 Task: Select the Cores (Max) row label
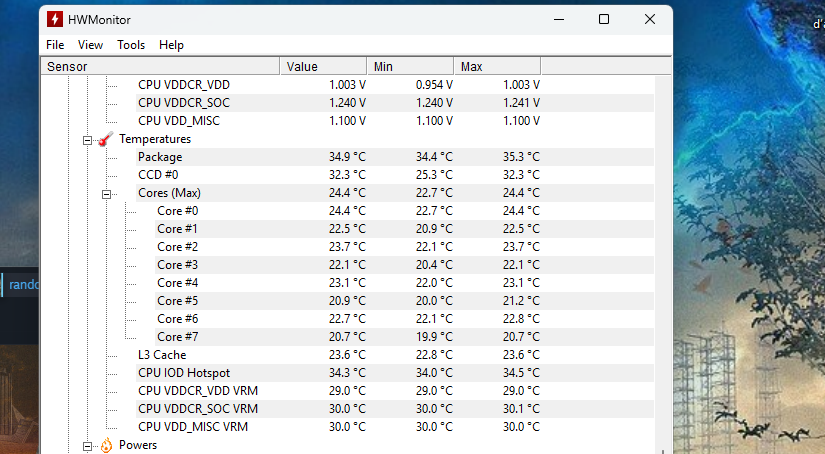(169, 193)
